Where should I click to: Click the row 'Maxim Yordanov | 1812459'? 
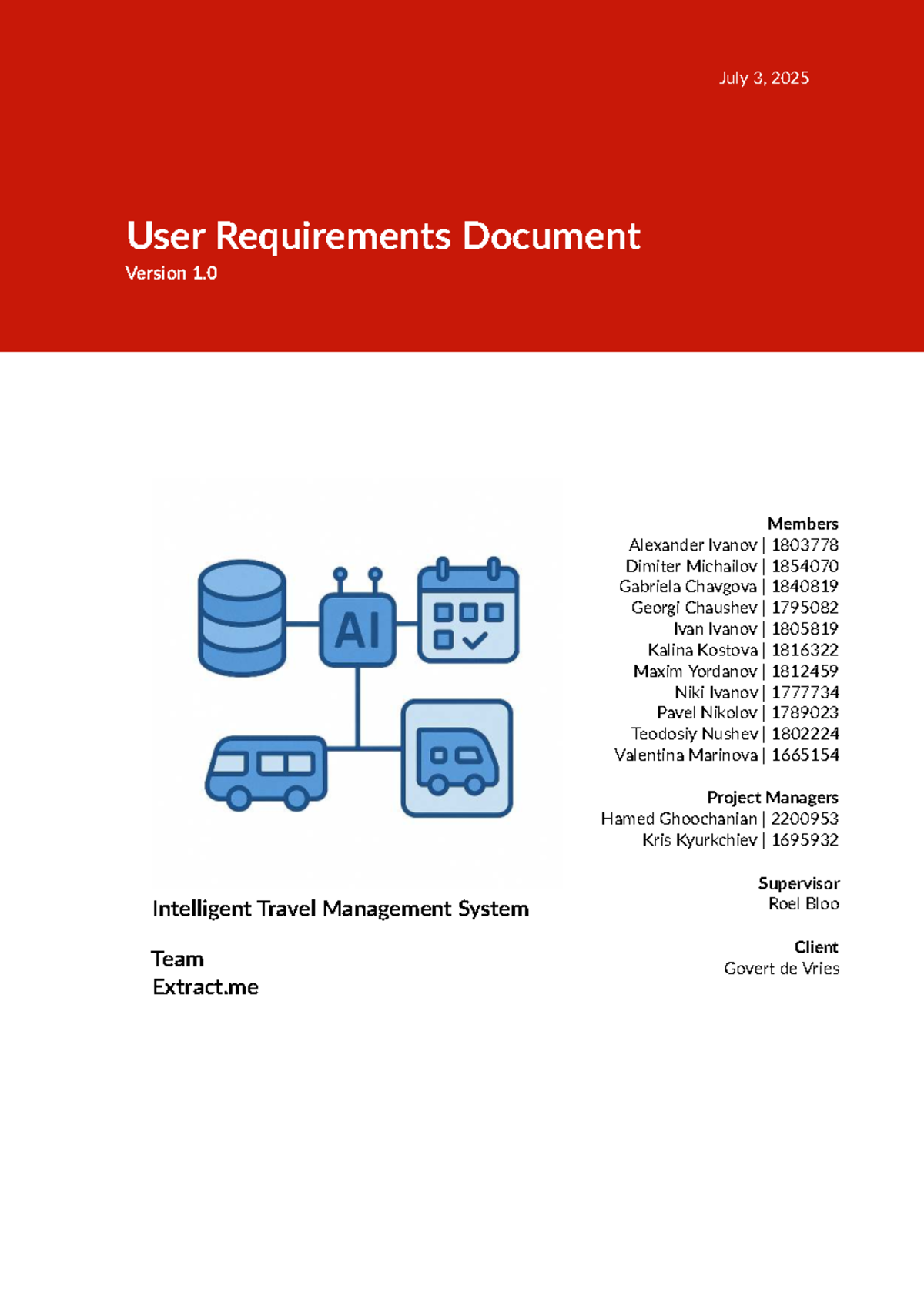(x=736, y=671)
